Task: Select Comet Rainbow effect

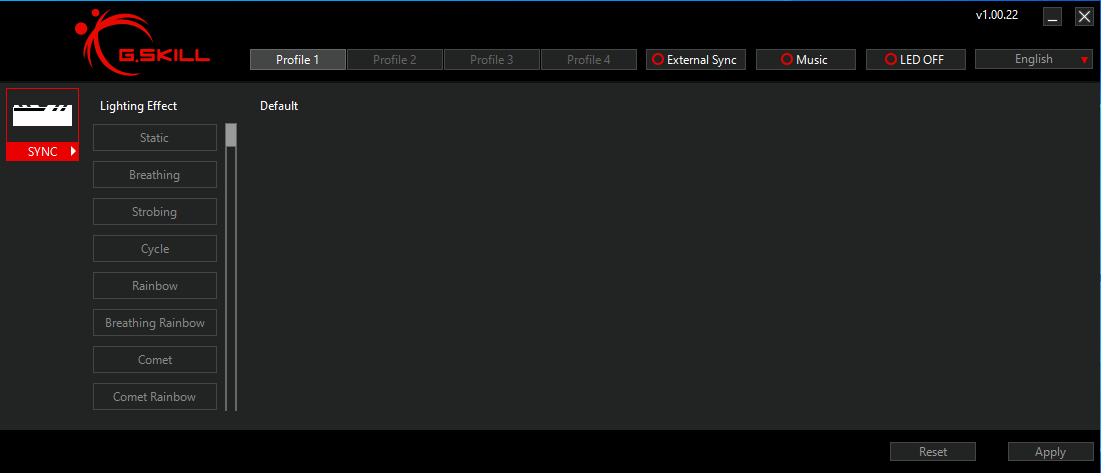Action: [x=155, y=397]
